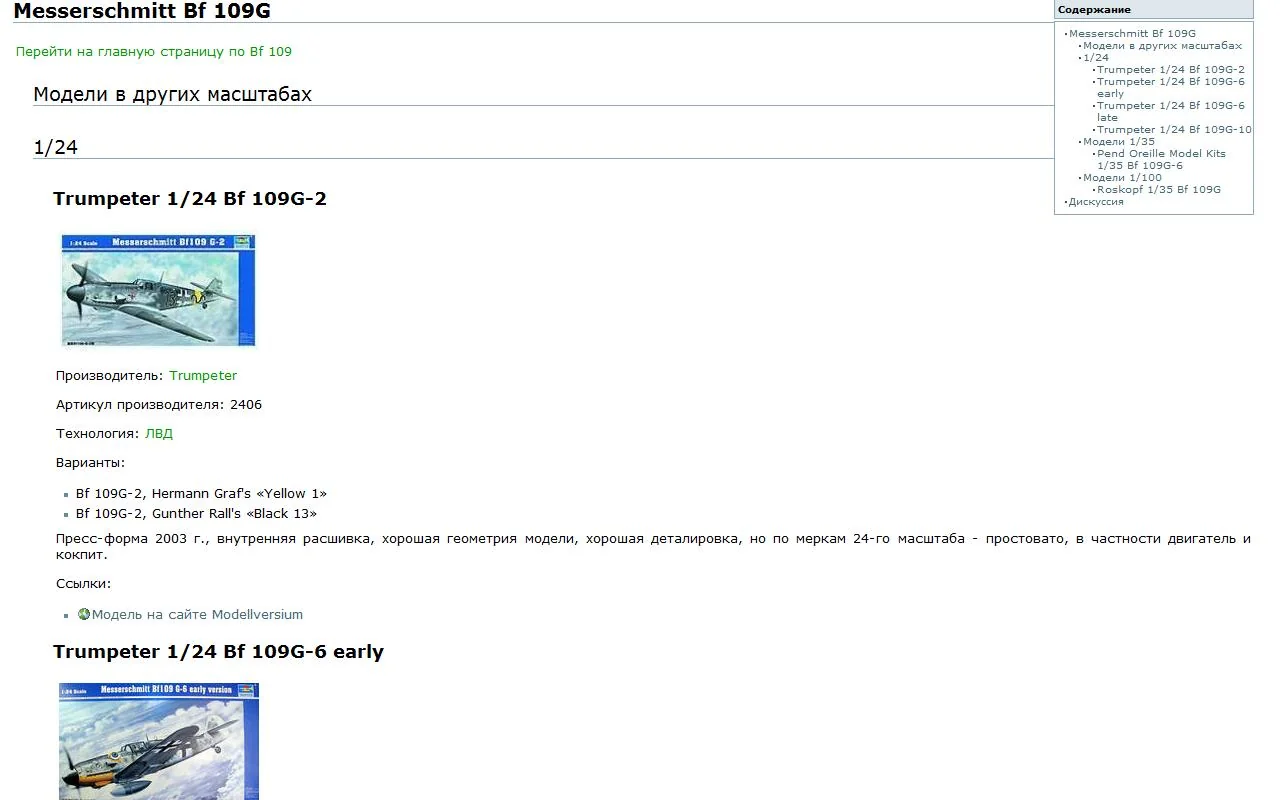The image size is (1280, 800).
Task: Open the Bf 109G-2 box art thumbnail
Action: 158,290
